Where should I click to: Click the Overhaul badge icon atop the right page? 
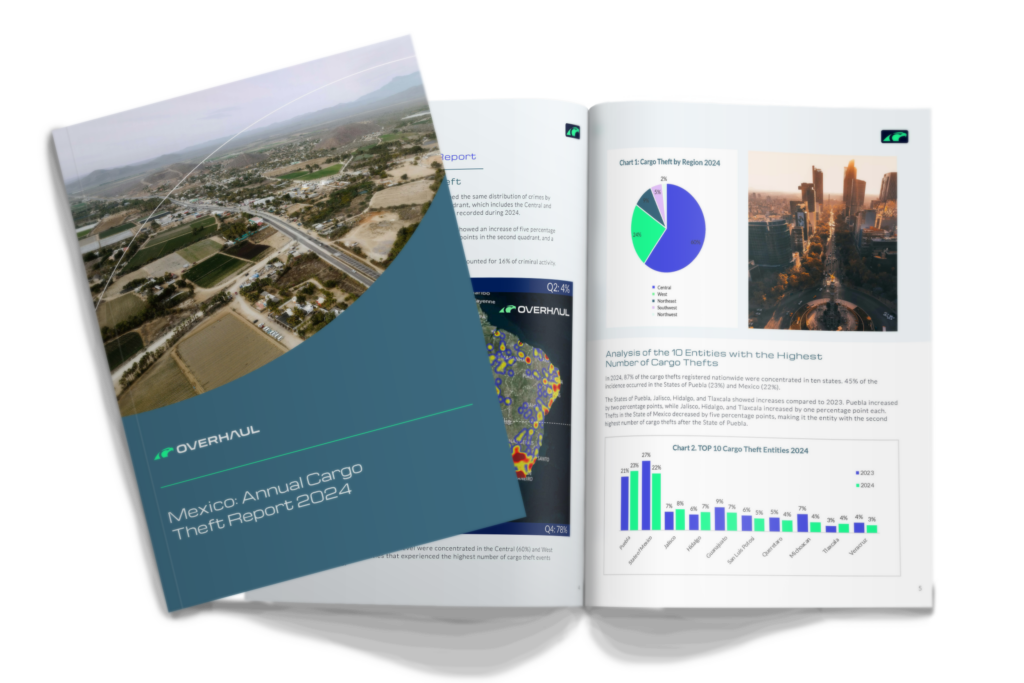point(894,136)
